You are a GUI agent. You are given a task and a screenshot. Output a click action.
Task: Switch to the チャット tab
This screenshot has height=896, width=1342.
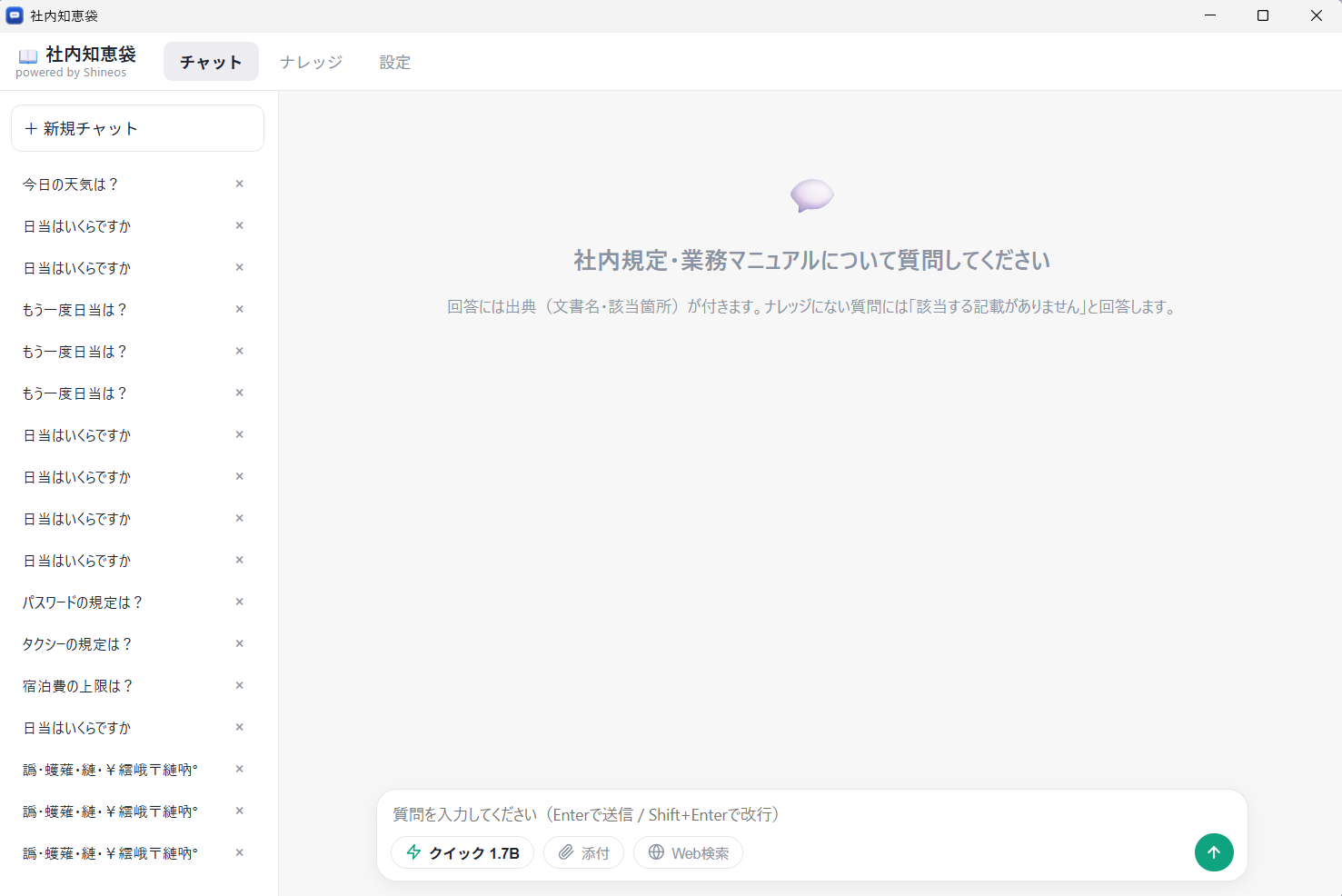point(211,62)
